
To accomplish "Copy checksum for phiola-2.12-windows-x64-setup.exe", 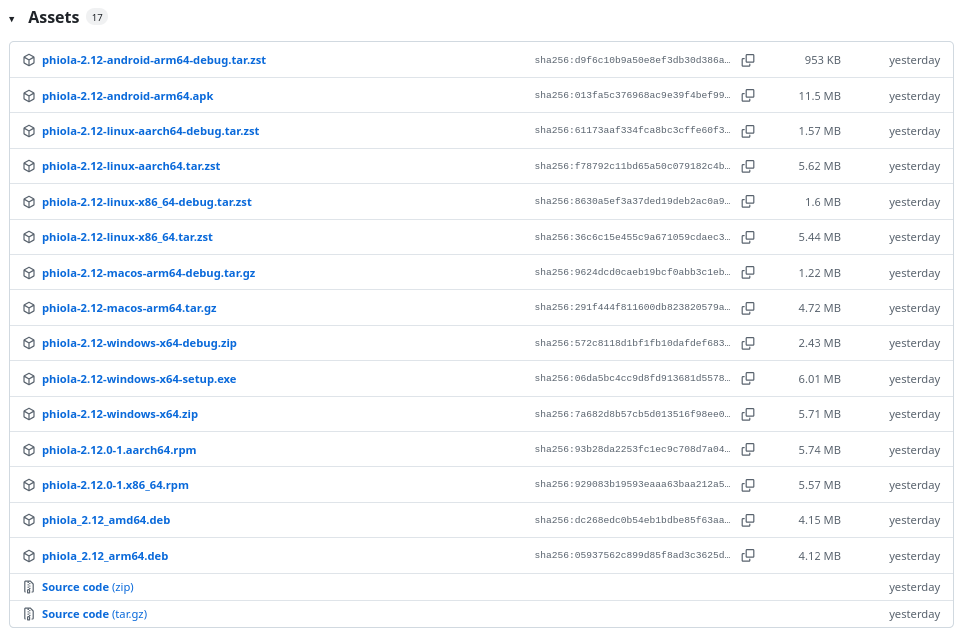I will pyautogui.click(x=748, y=378).
